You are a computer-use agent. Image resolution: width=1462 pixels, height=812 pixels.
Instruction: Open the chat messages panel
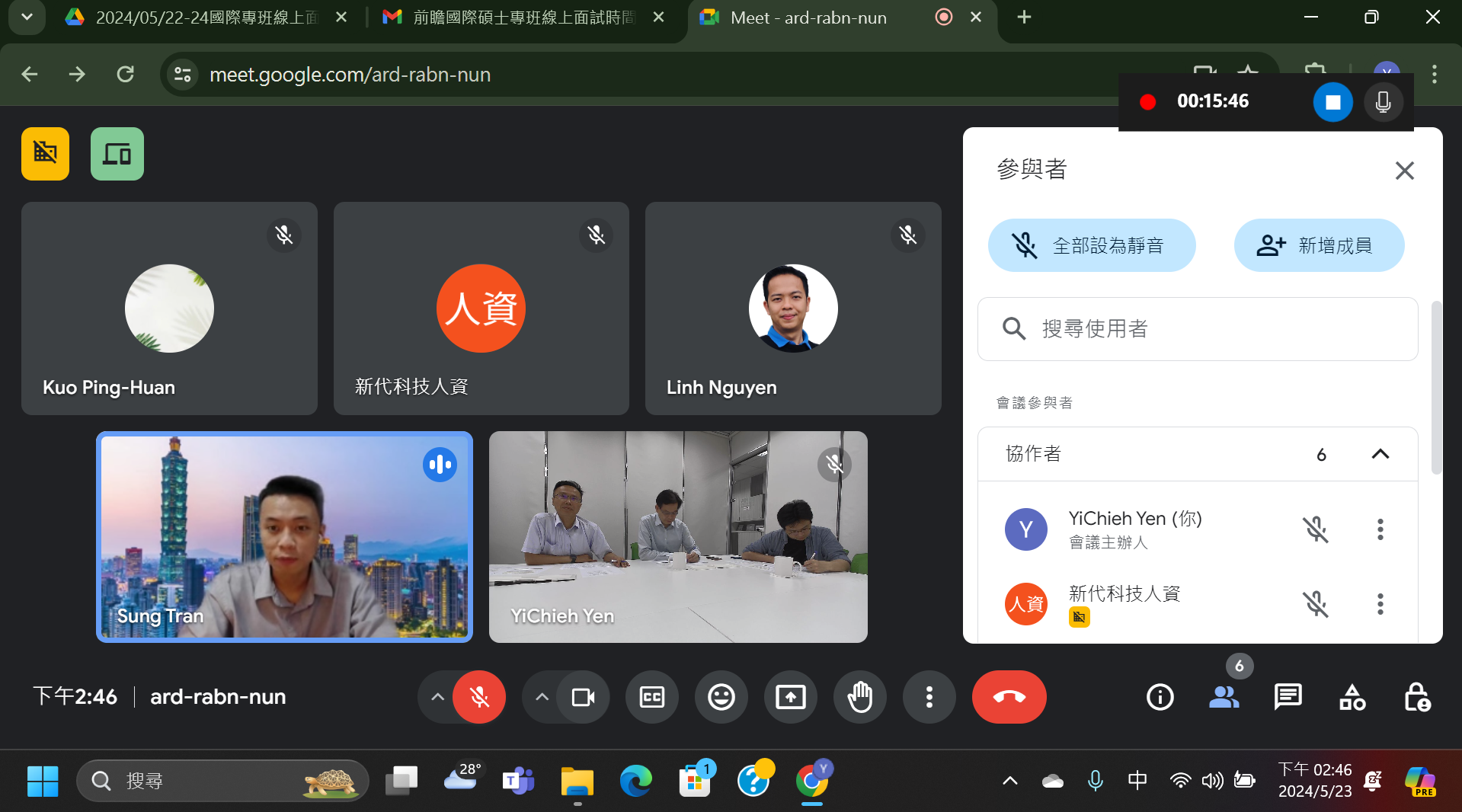click(1288, 697)
